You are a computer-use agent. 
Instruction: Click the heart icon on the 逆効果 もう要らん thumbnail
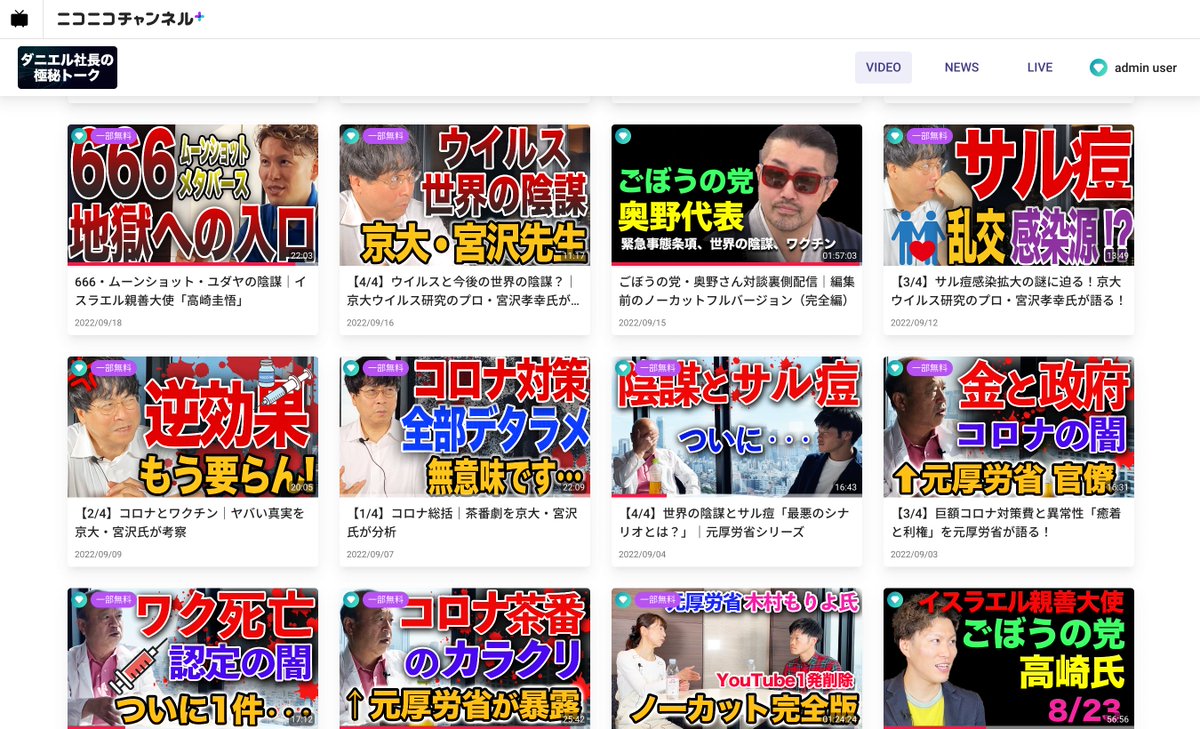click(x=79, y=368)
